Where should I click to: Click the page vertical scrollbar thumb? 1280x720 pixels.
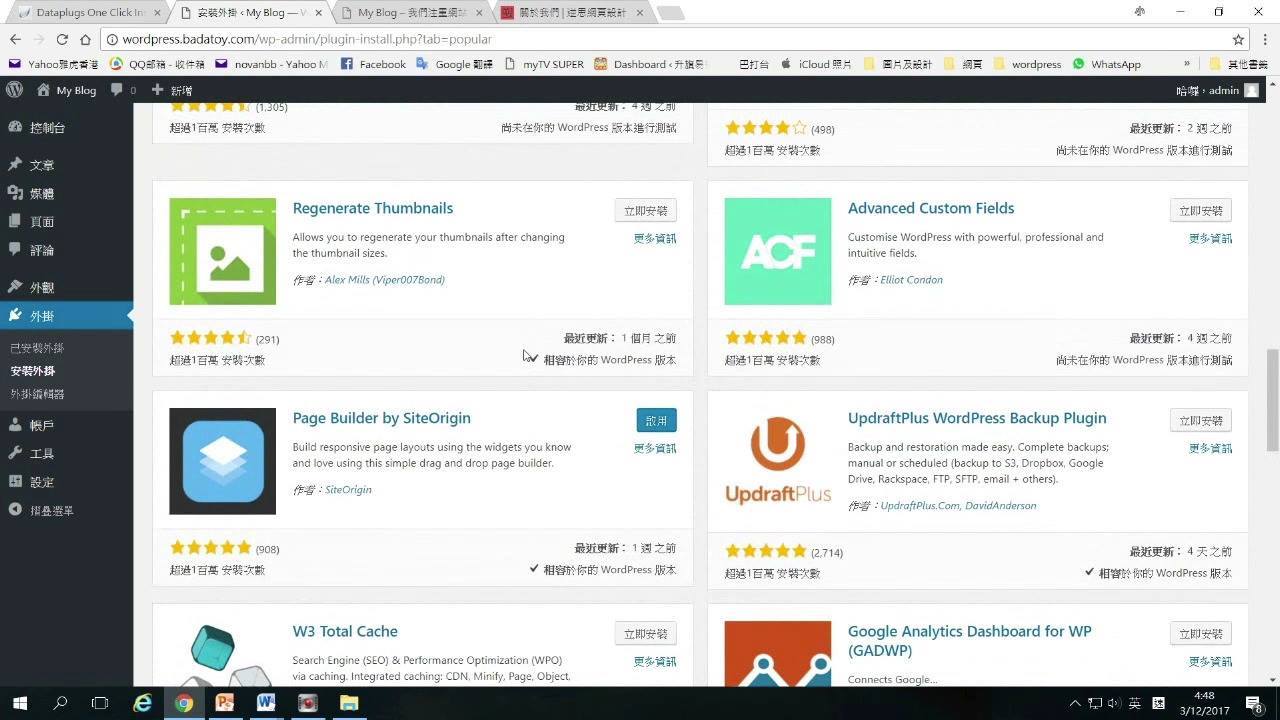pos(1272,400)
